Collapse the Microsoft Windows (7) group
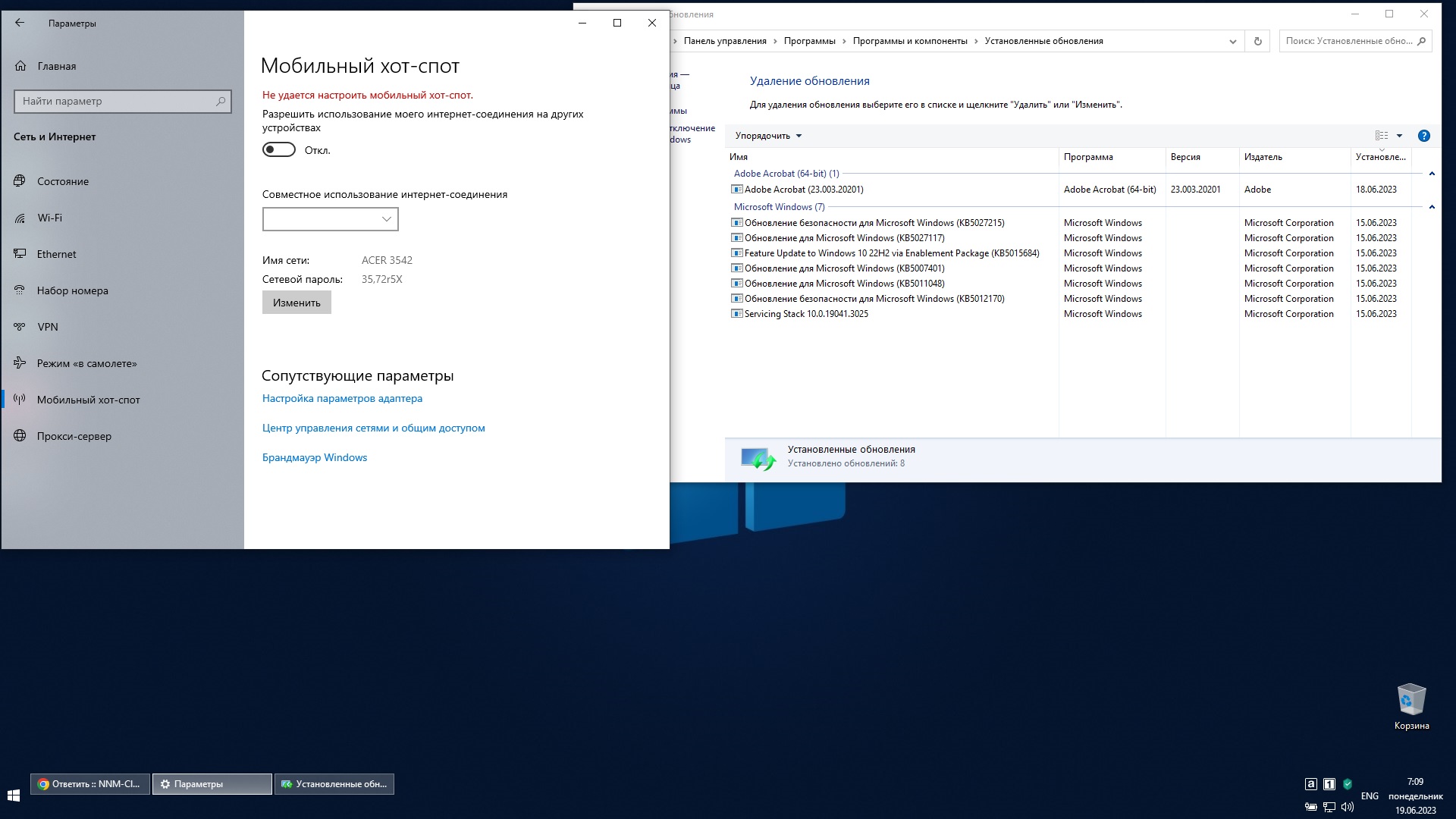The image size is (1456, 819). pyautogui.click(x=1432, y=207)
